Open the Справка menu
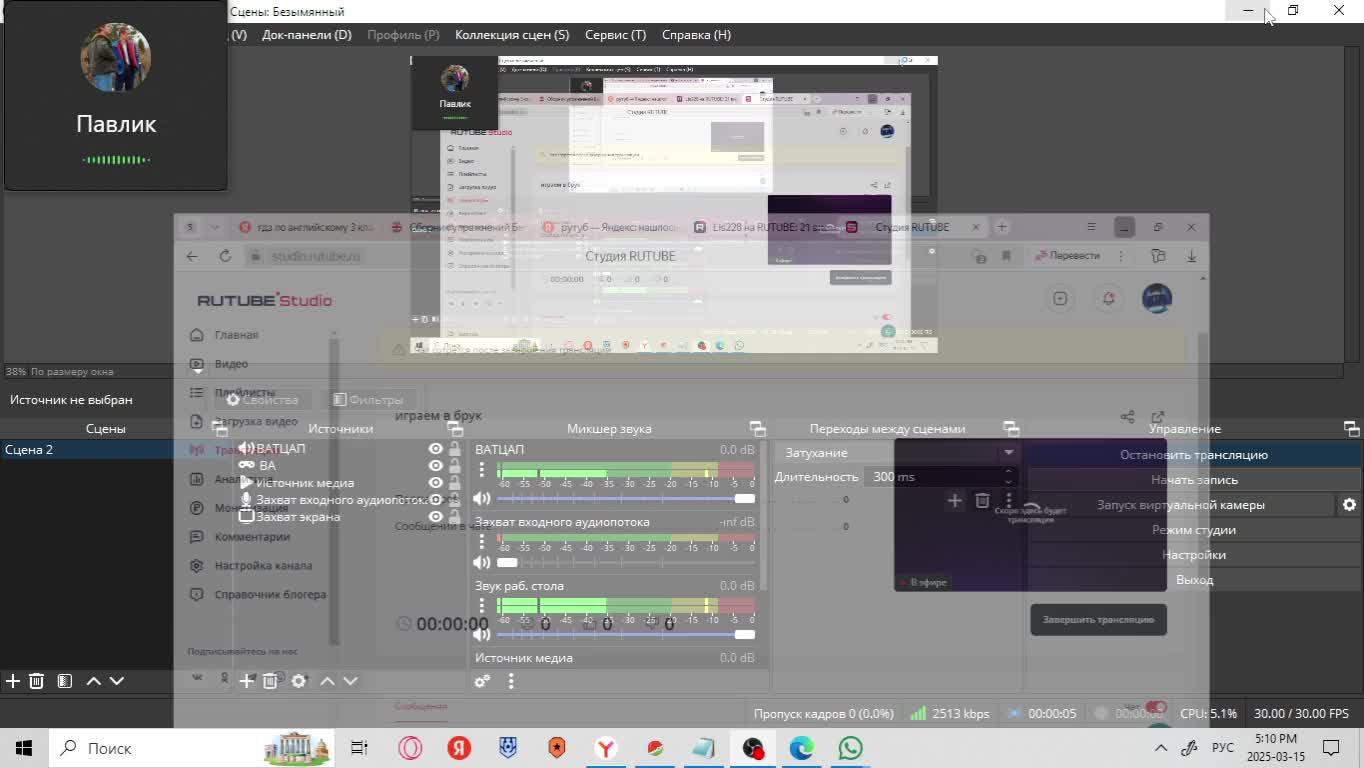 click(x=696, y=35)
